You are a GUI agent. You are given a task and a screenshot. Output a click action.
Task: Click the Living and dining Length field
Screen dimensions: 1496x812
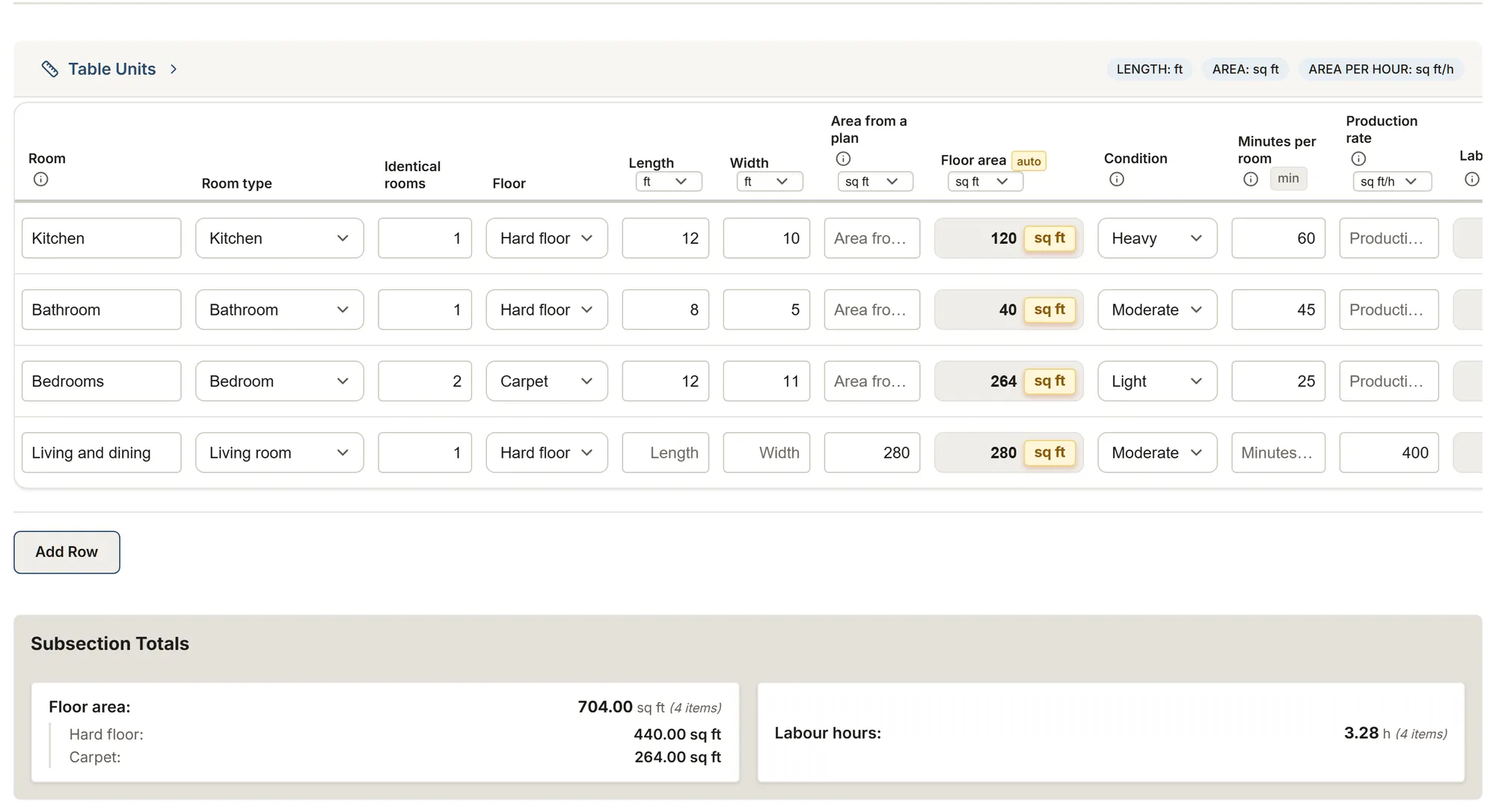pyautogui.click(x=666, y=453)
